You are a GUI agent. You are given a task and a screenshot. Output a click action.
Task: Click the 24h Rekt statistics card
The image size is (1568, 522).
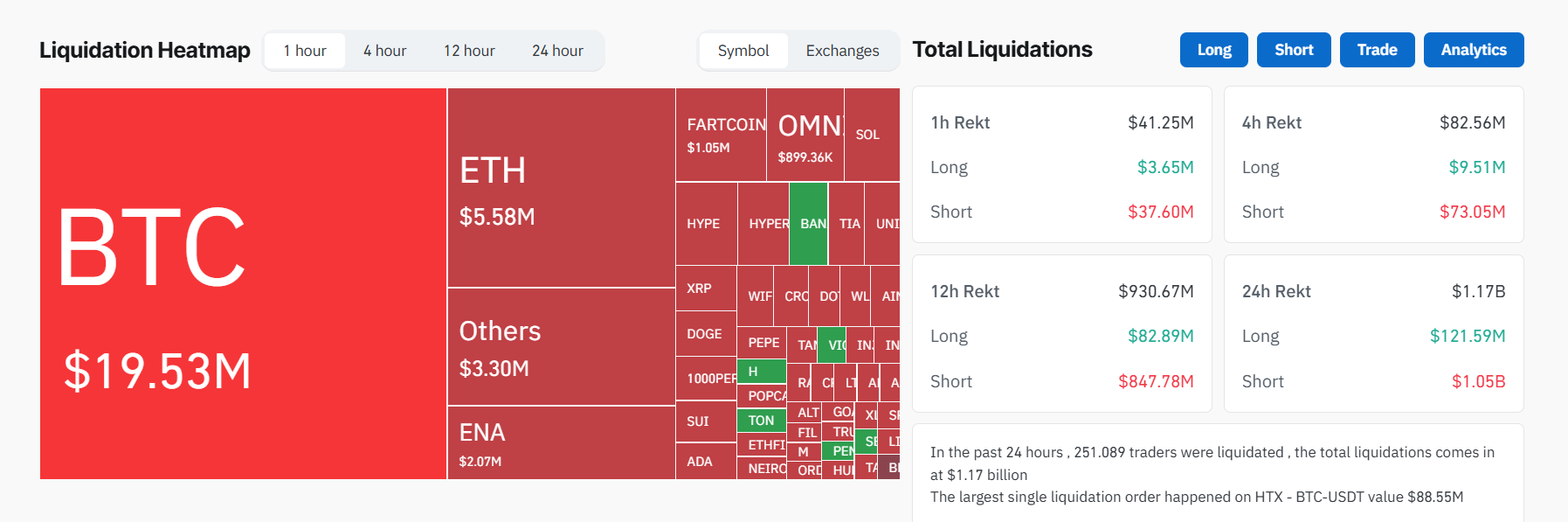(x=1373, y=334)
